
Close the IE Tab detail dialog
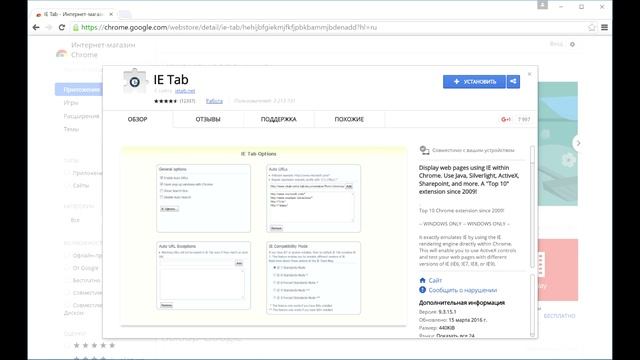coord(529,74)
